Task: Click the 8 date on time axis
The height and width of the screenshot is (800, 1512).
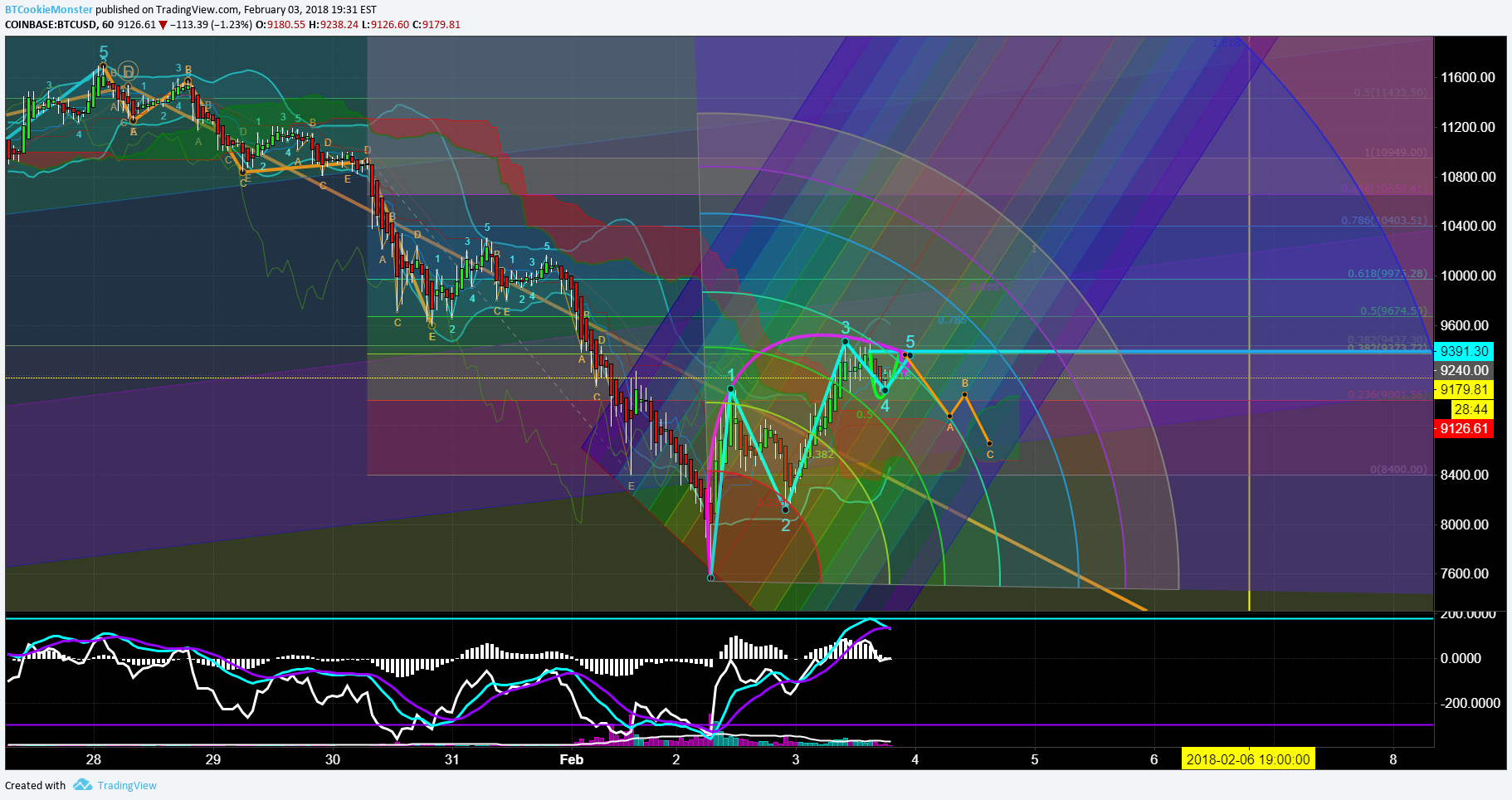Action: pyautogui.click(x=1393, y=759)
